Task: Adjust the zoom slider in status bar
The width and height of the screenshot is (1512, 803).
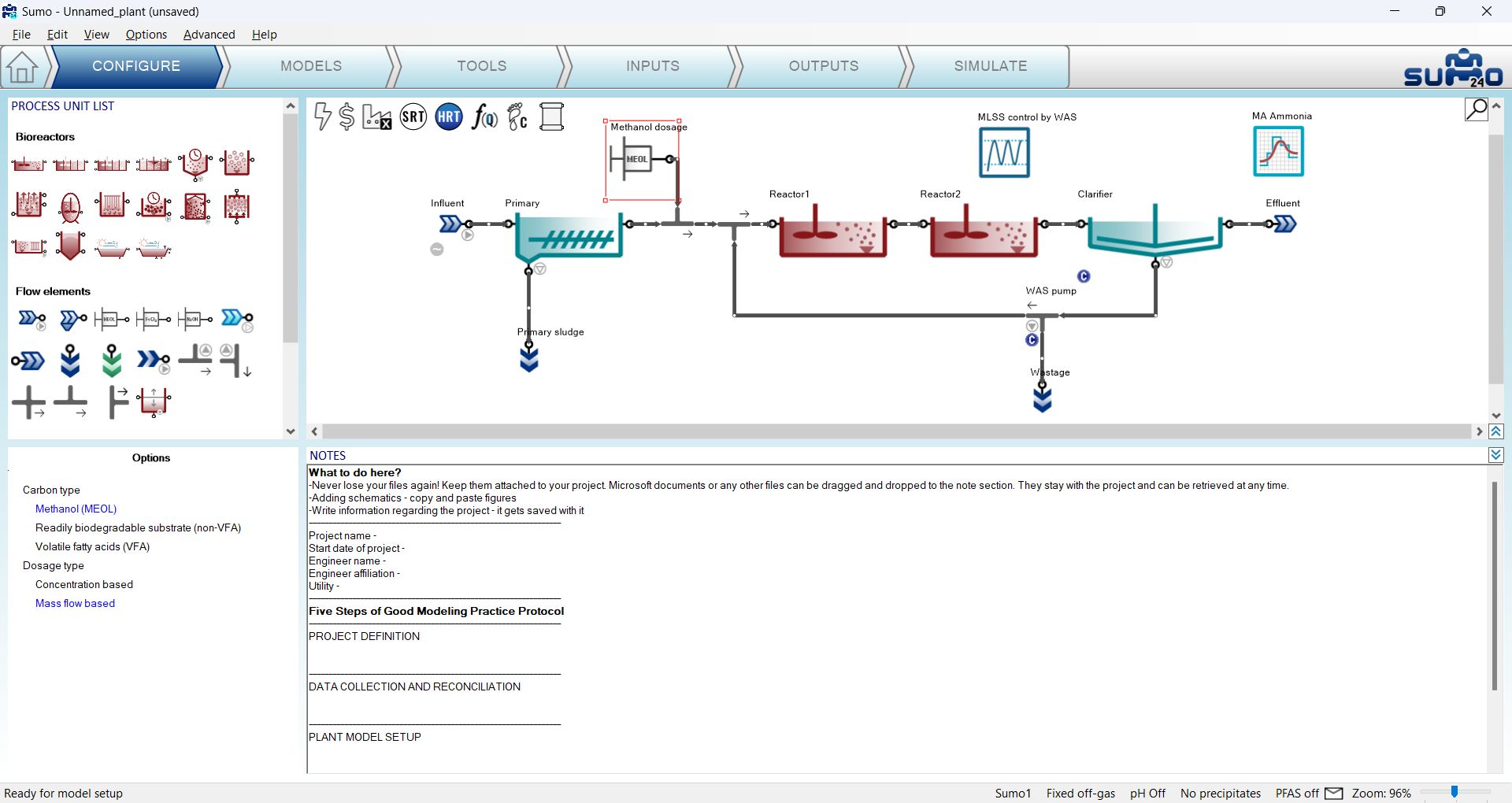Action: (x=1455, y=792)
